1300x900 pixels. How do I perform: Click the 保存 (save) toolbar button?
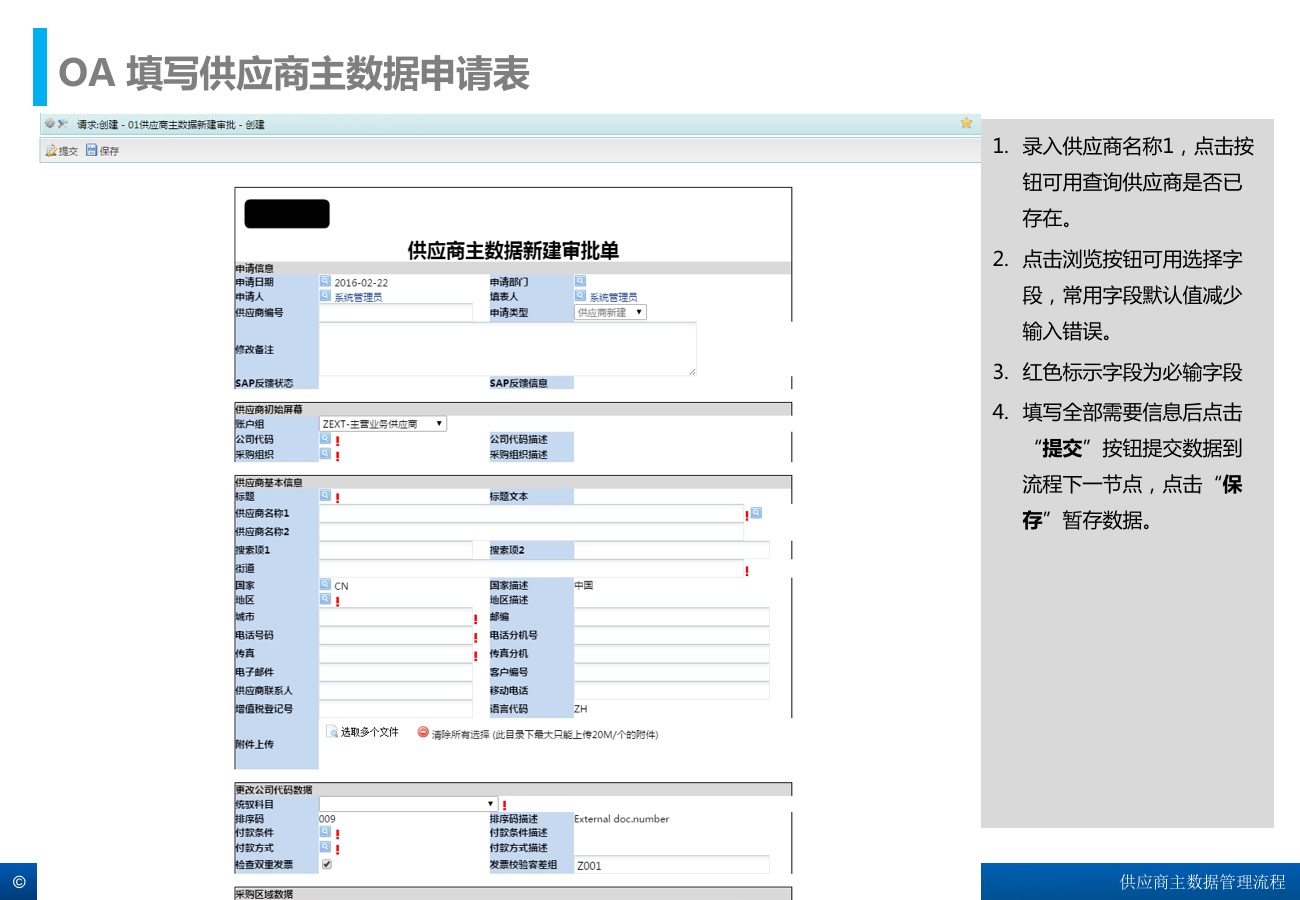(x=102, y=151)
